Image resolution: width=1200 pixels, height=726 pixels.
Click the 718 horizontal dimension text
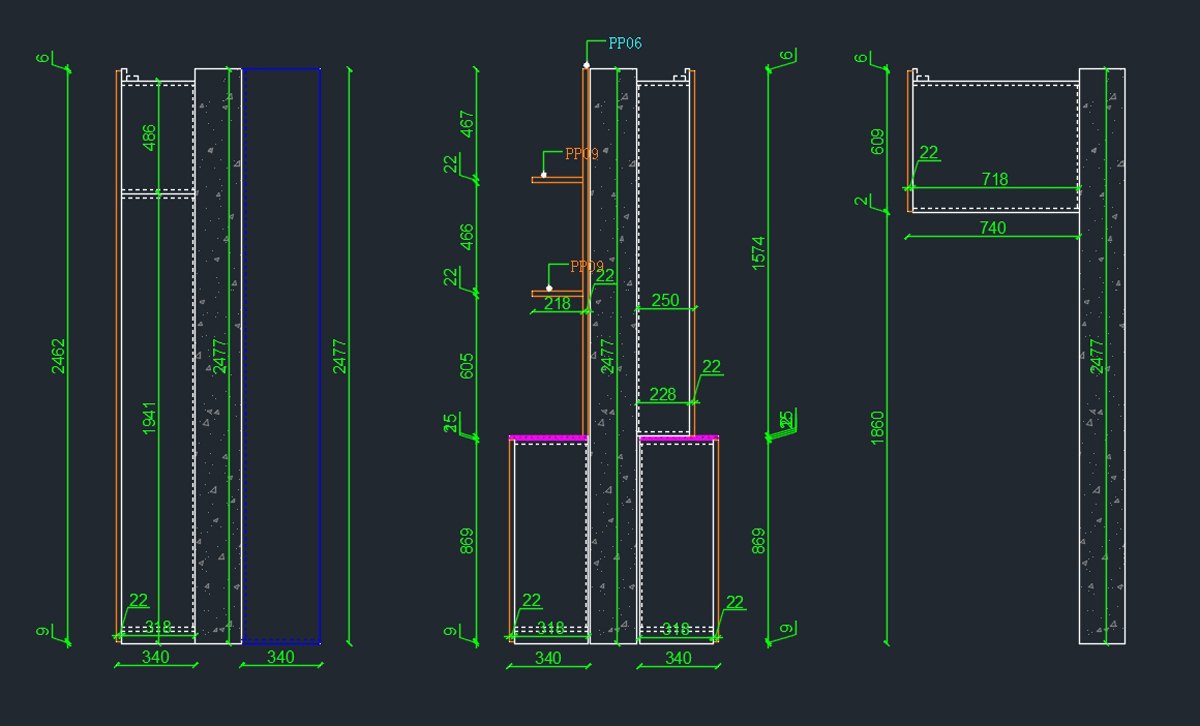coord(994,179)
